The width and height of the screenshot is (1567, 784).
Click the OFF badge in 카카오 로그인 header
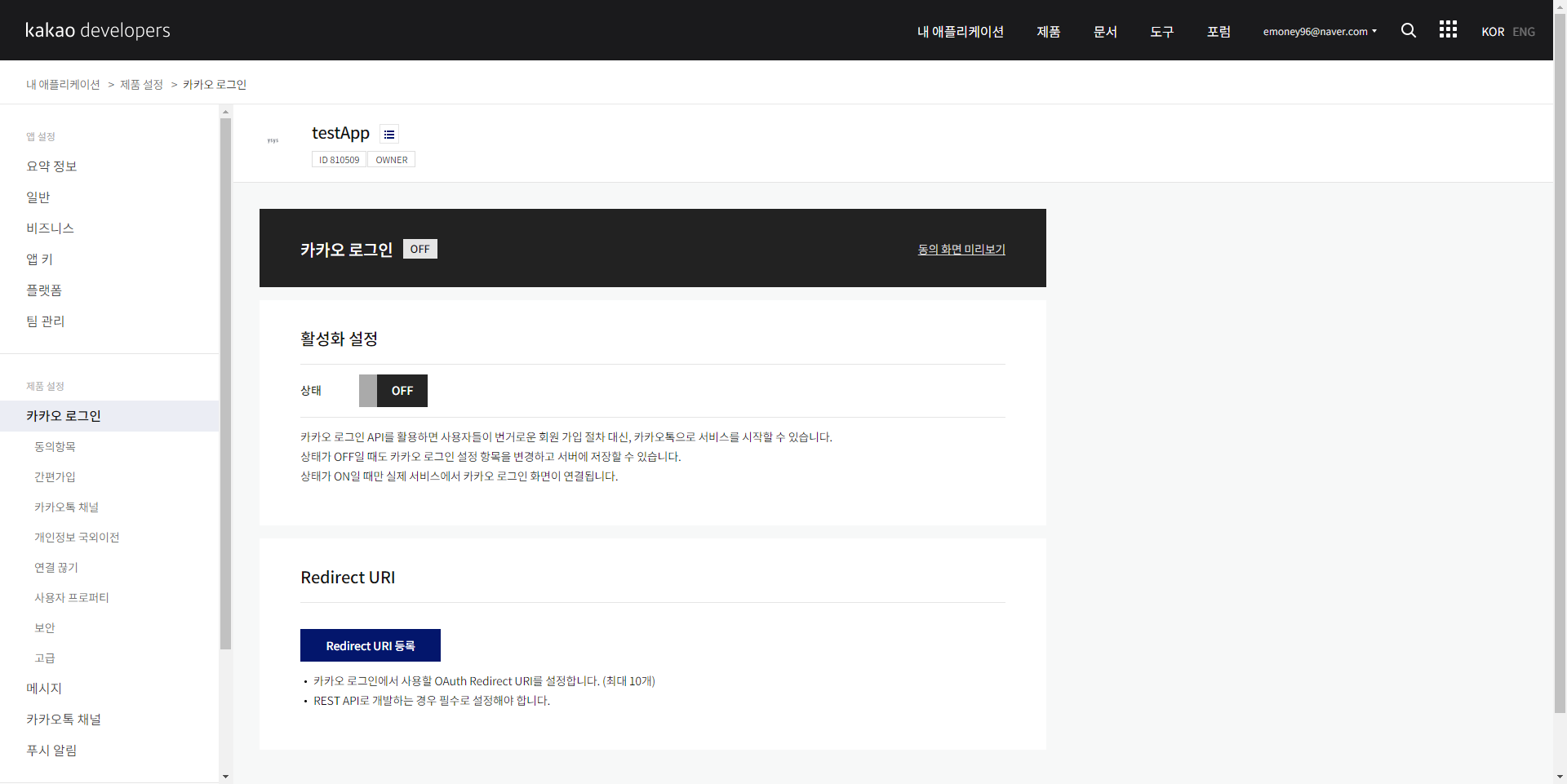pyautogui.click(x=420, y=249)
